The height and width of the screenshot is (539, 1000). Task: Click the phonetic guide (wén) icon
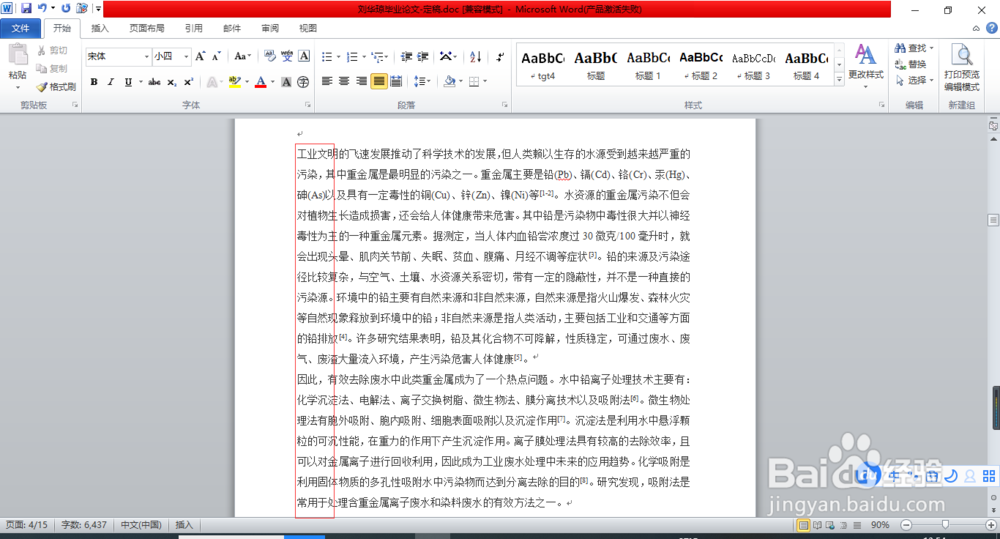coord(287,56)
